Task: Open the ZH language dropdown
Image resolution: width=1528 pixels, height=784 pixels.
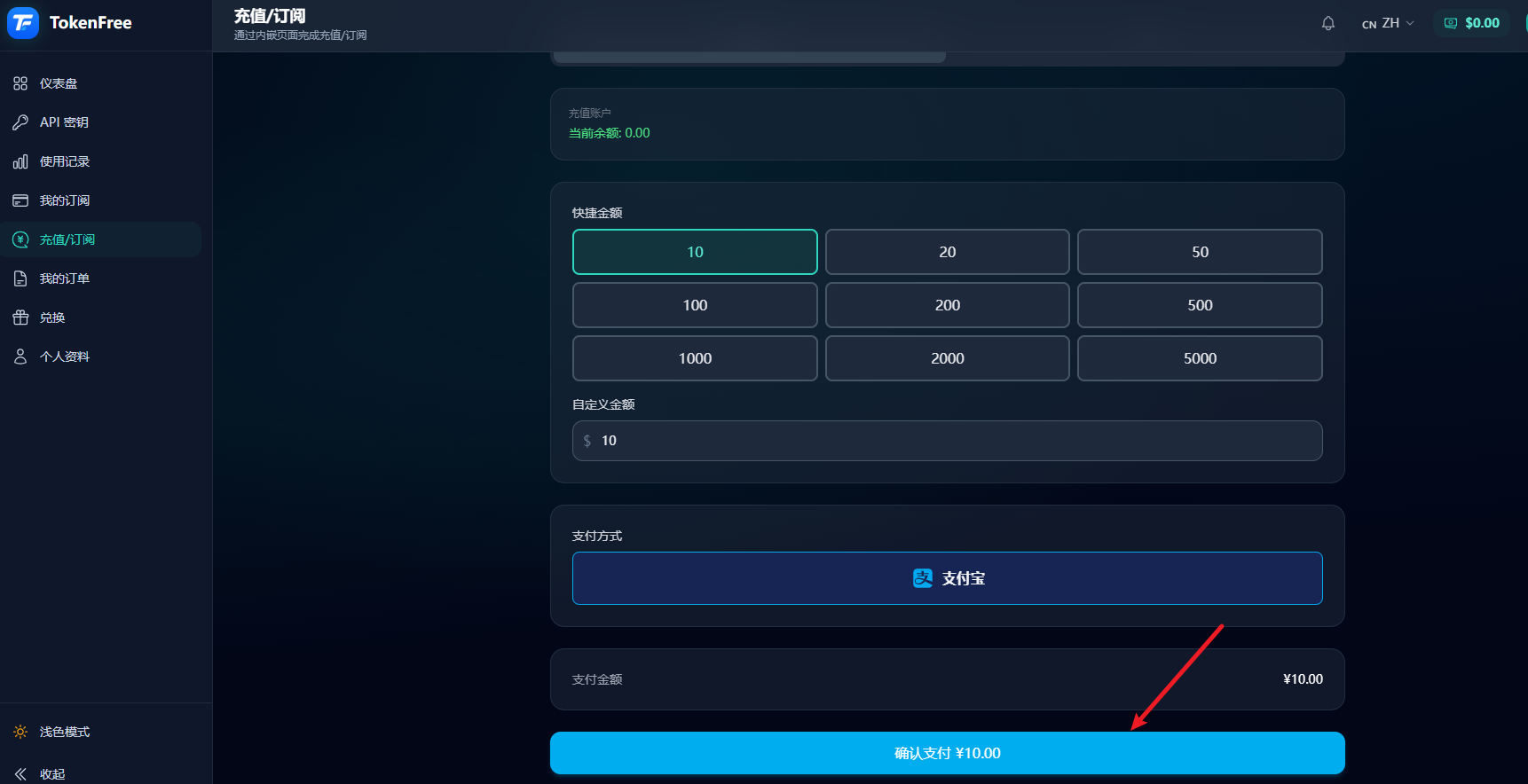Action: coord(1389,23)
